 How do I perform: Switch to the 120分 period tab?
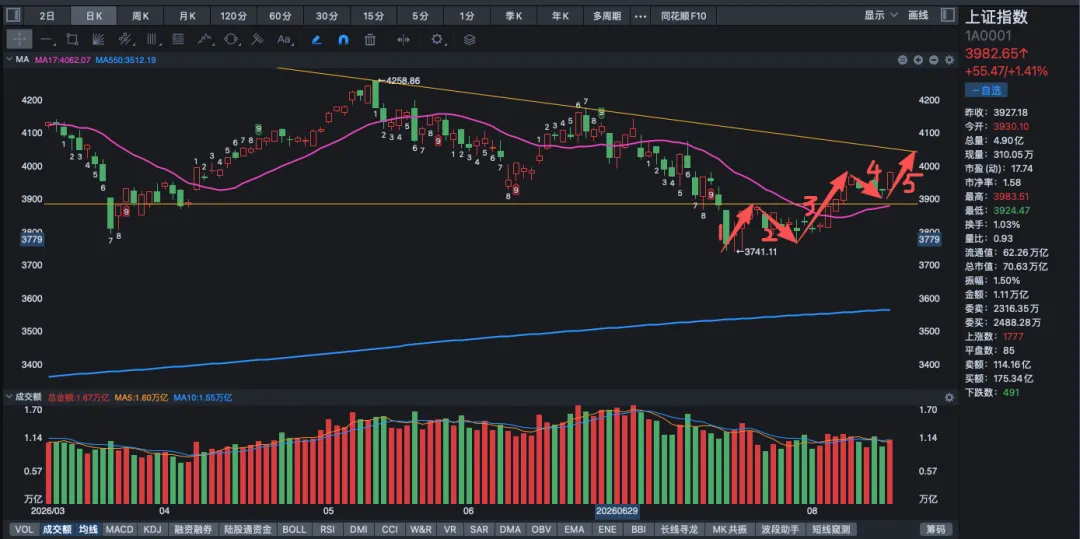coord(233,15)
